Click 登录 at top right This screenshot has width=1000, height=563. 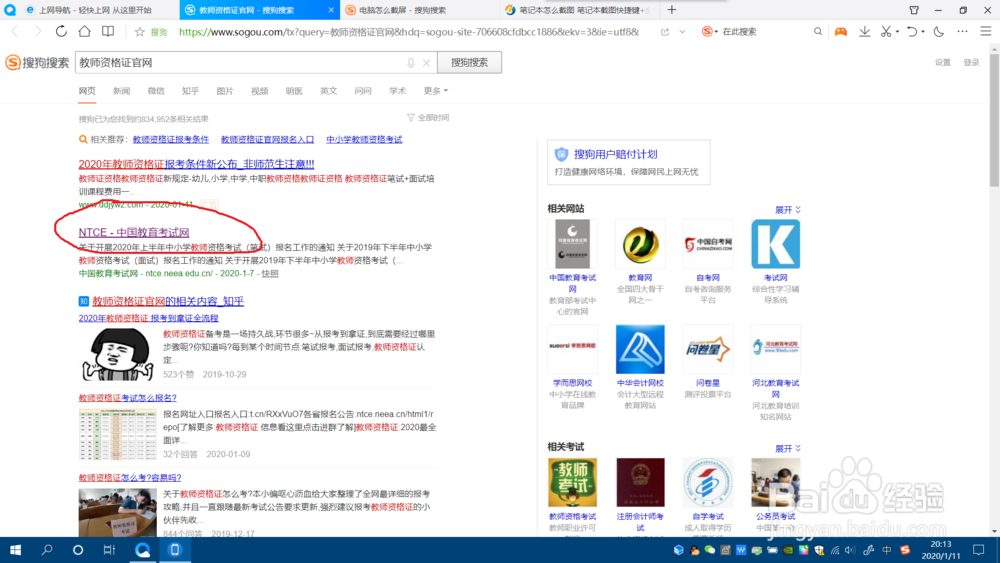(x=971, y=62)
